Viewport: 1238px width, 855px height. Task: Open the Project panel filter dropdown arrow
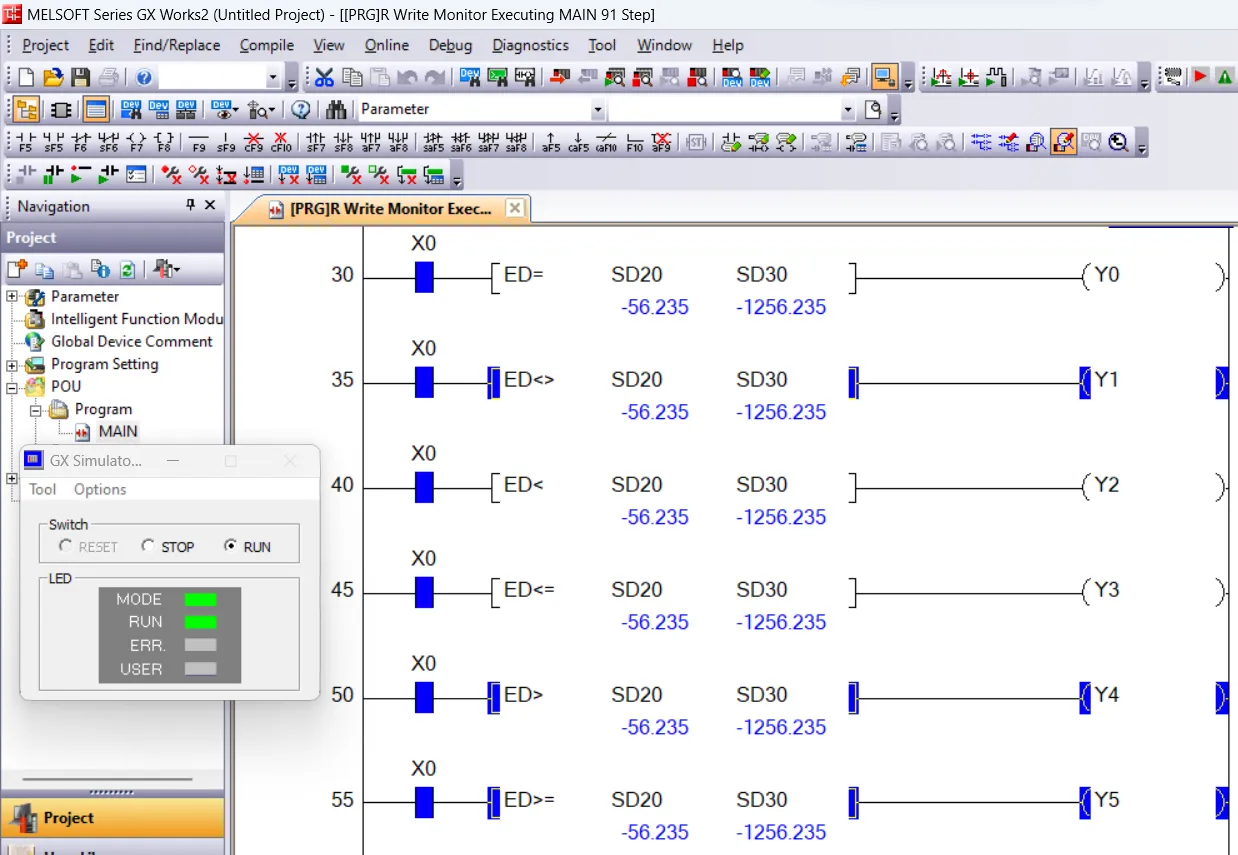(x=176, y=269)
